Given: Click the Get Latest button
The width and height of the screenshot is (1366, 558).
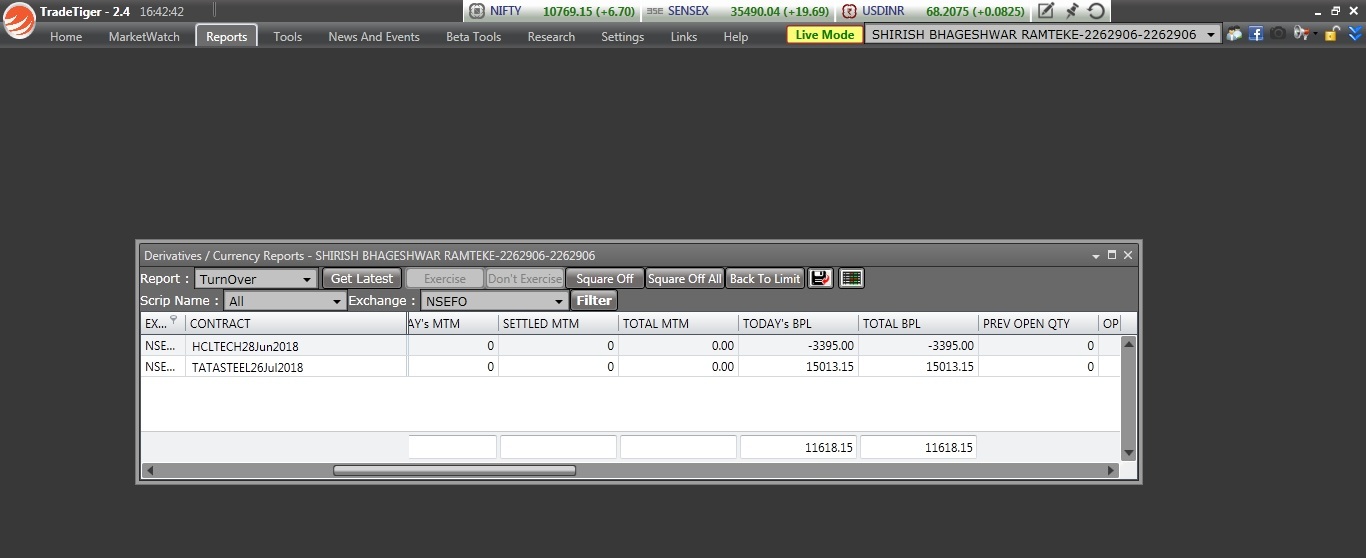Looking at the screenshot, I should click(x=362, y=279).
